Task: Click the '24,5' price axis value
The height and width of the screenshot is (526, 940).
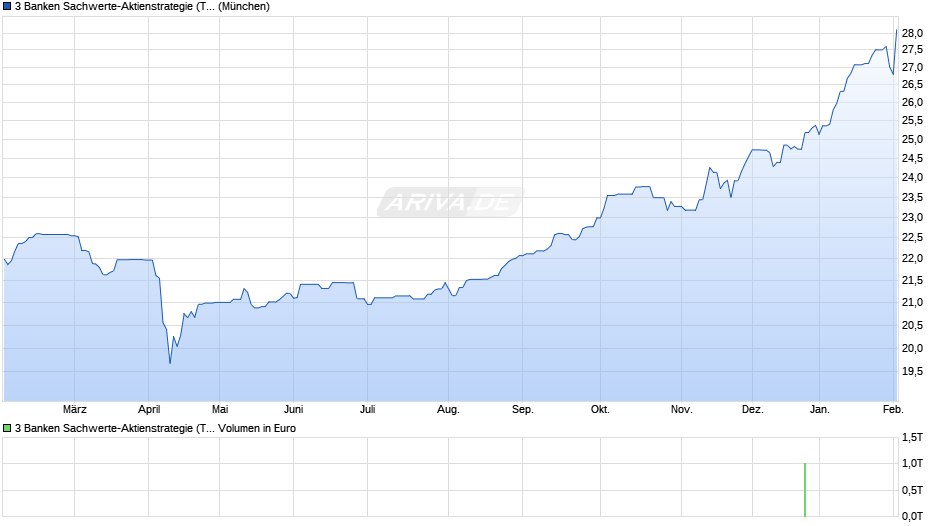Action: coord(912,159)
